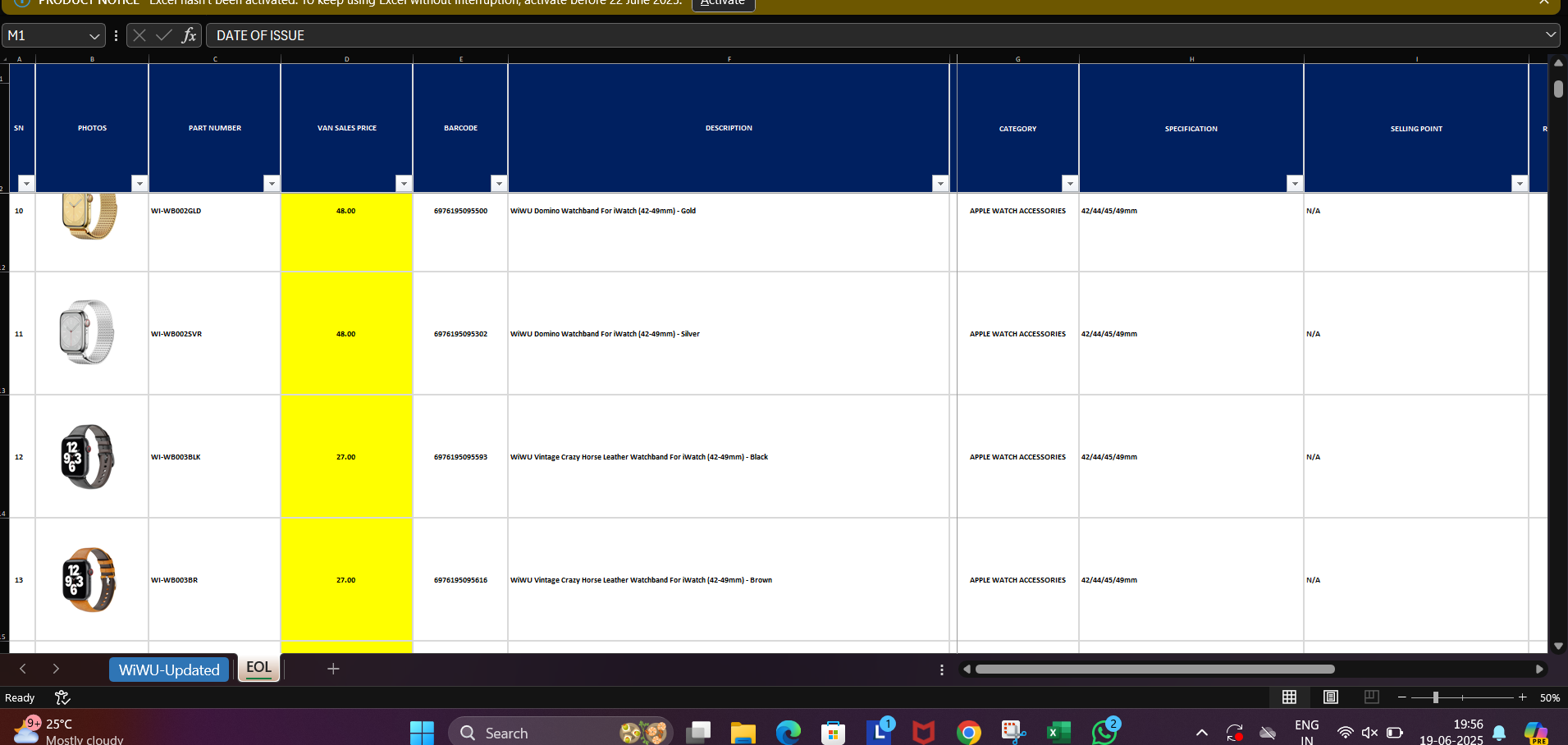Click the zoom slider handle
Viewport: 1568px width, 745px height.
click(1435, 697)
